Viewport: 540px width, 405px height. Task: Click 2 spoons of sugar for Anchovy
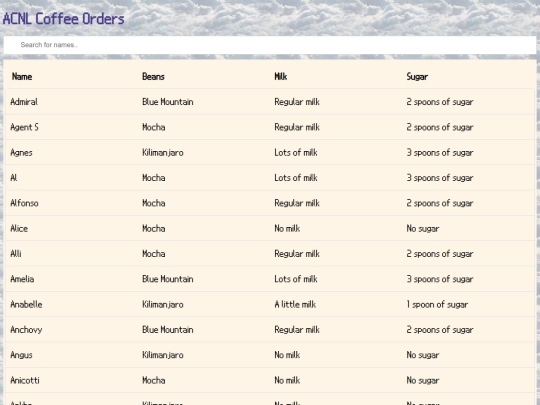point(440,330)
